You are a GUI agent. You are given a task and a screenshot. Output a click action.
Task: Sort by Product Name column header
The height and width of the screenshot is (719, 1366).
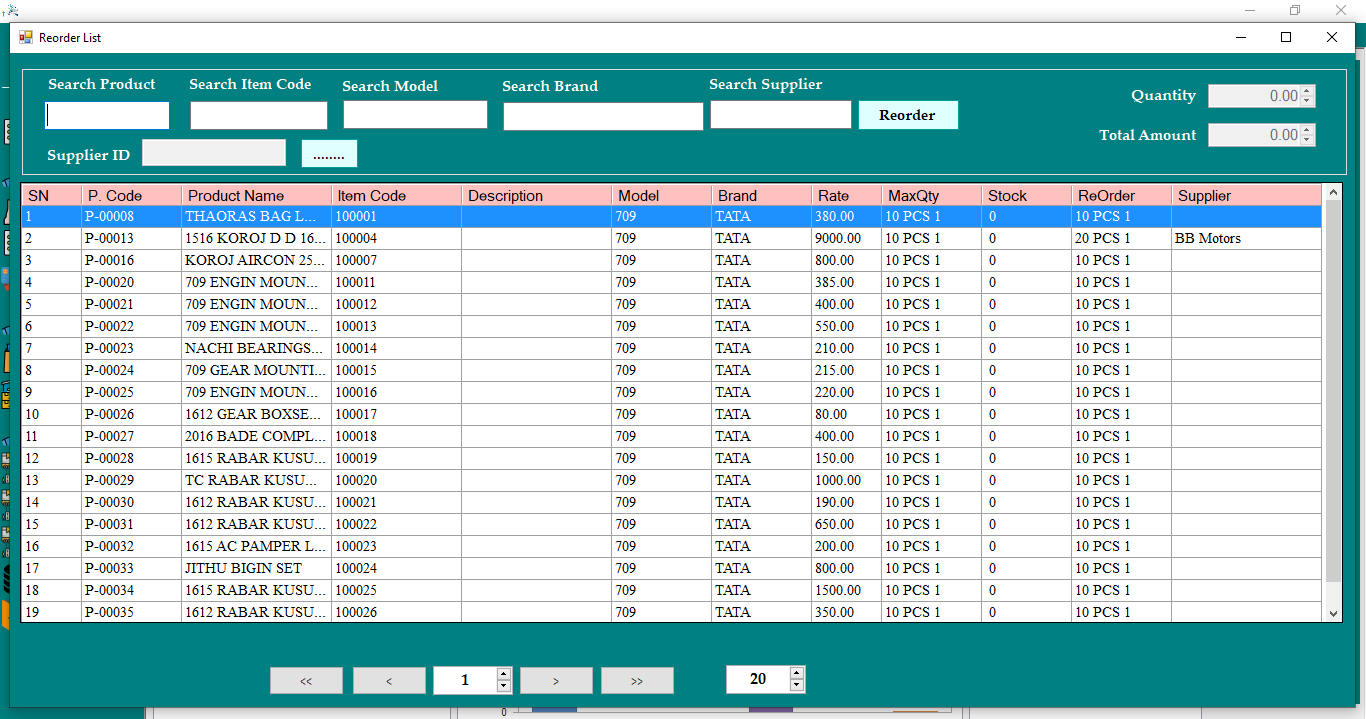pyautogui.click(x=256, y=196)
